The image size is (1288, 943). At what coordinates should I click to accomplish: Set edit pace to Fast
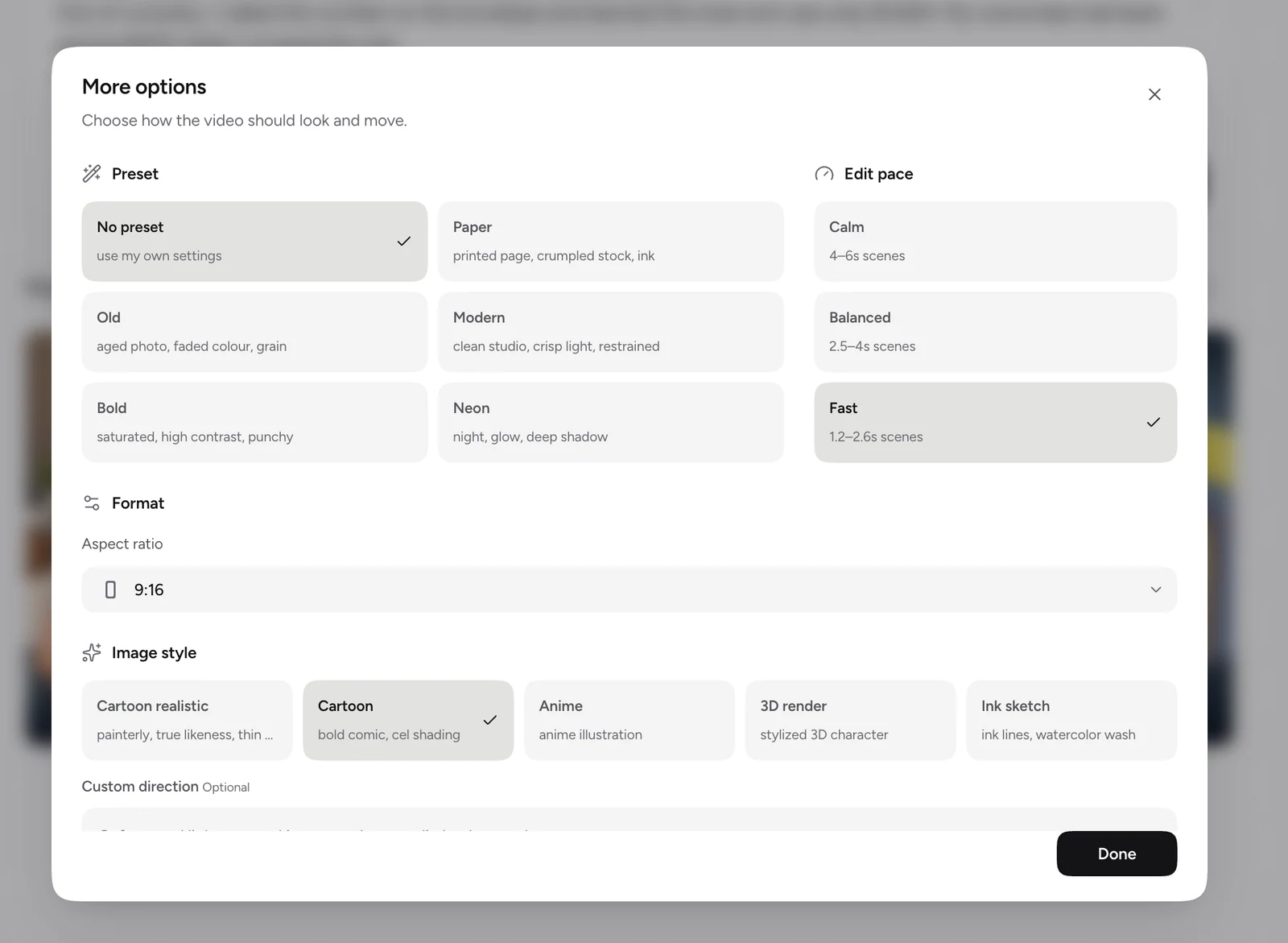pyautogui.click(x=996, y=422)
